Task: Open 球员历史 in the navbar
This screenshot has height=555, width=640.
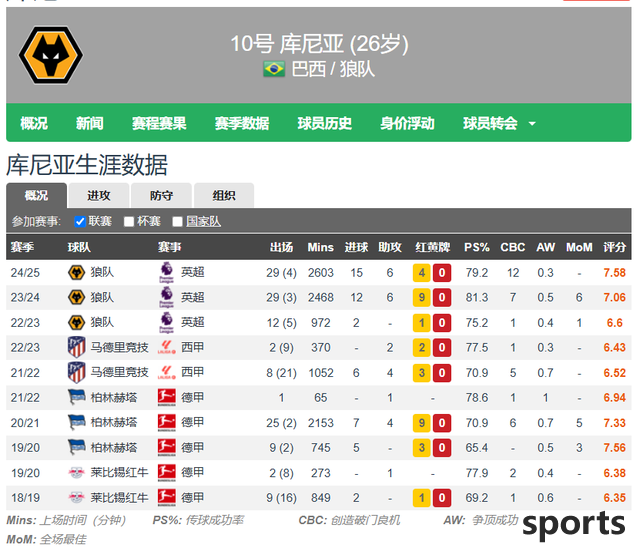Action: click(324, 123)
